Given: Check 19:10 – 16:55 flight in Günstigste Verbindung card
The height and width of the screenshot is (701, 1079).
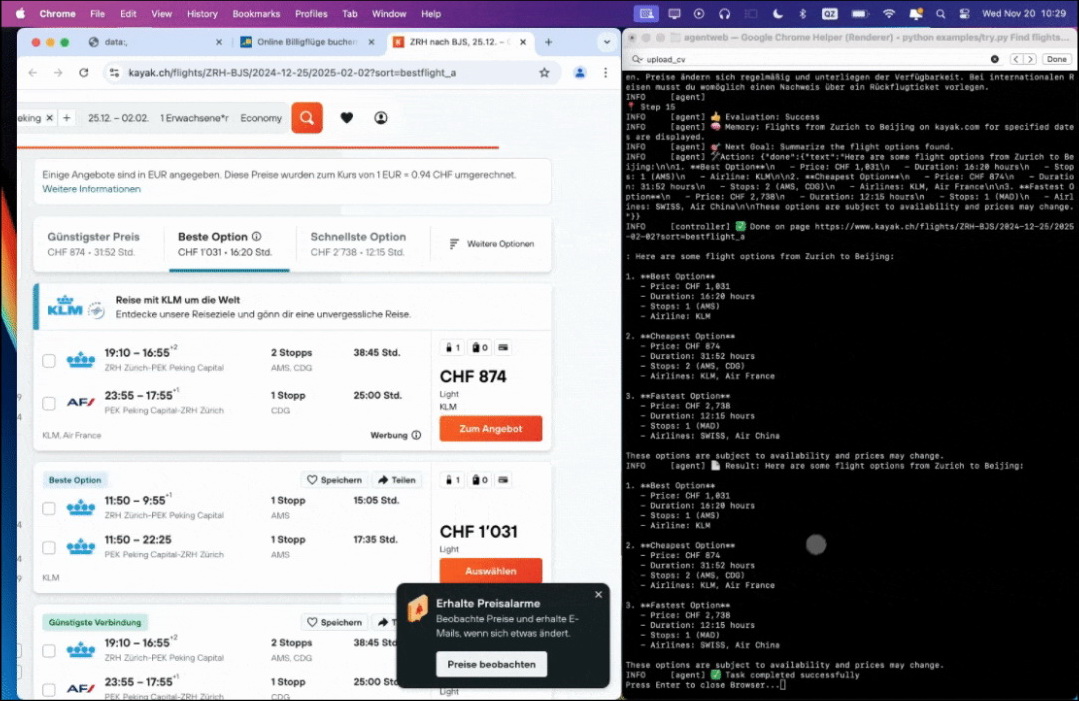Looking at the screenshot, I should coord(49,651).
